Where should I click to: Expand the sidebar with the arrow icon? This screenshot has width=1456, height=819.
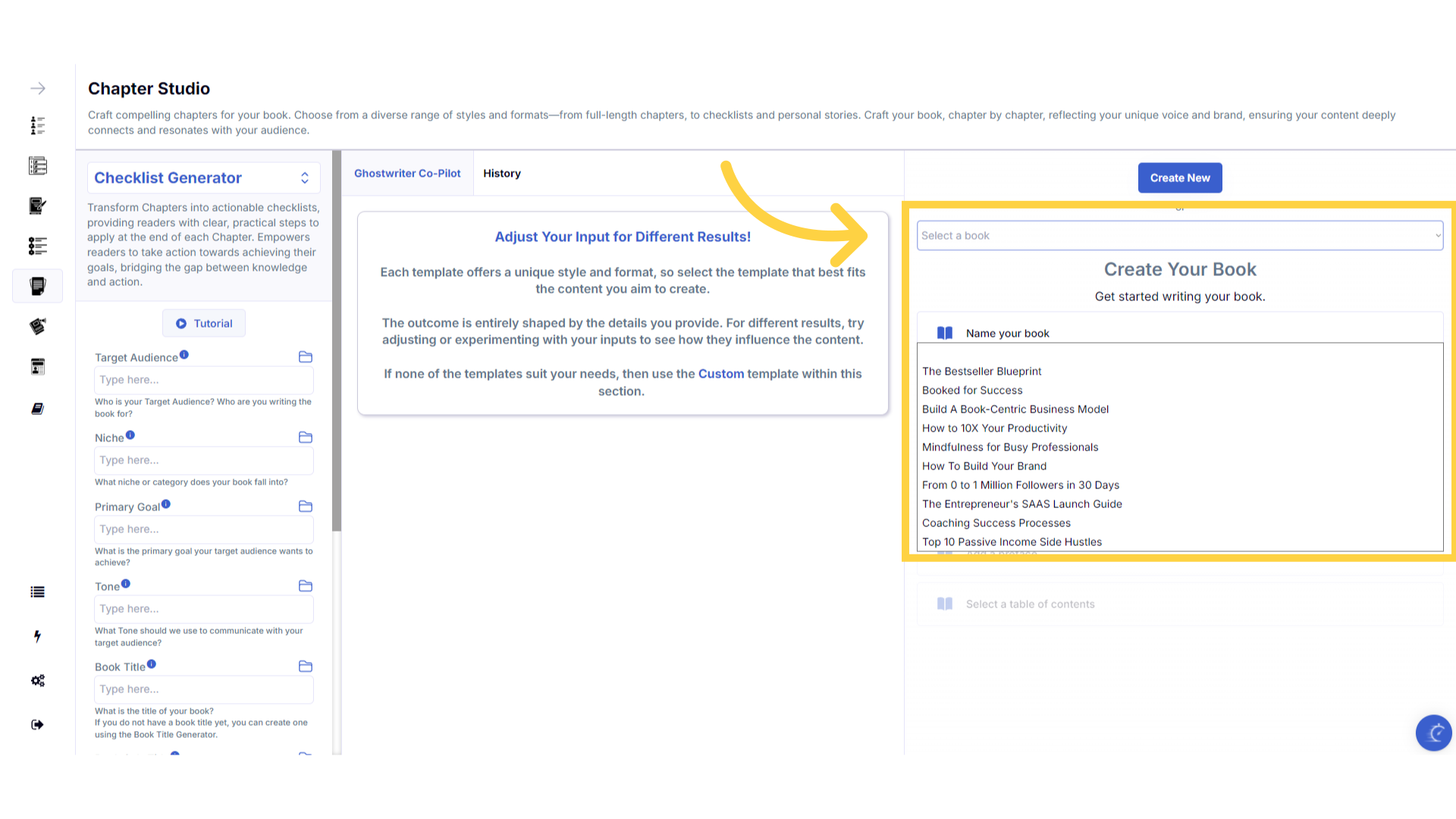point(37,89)
